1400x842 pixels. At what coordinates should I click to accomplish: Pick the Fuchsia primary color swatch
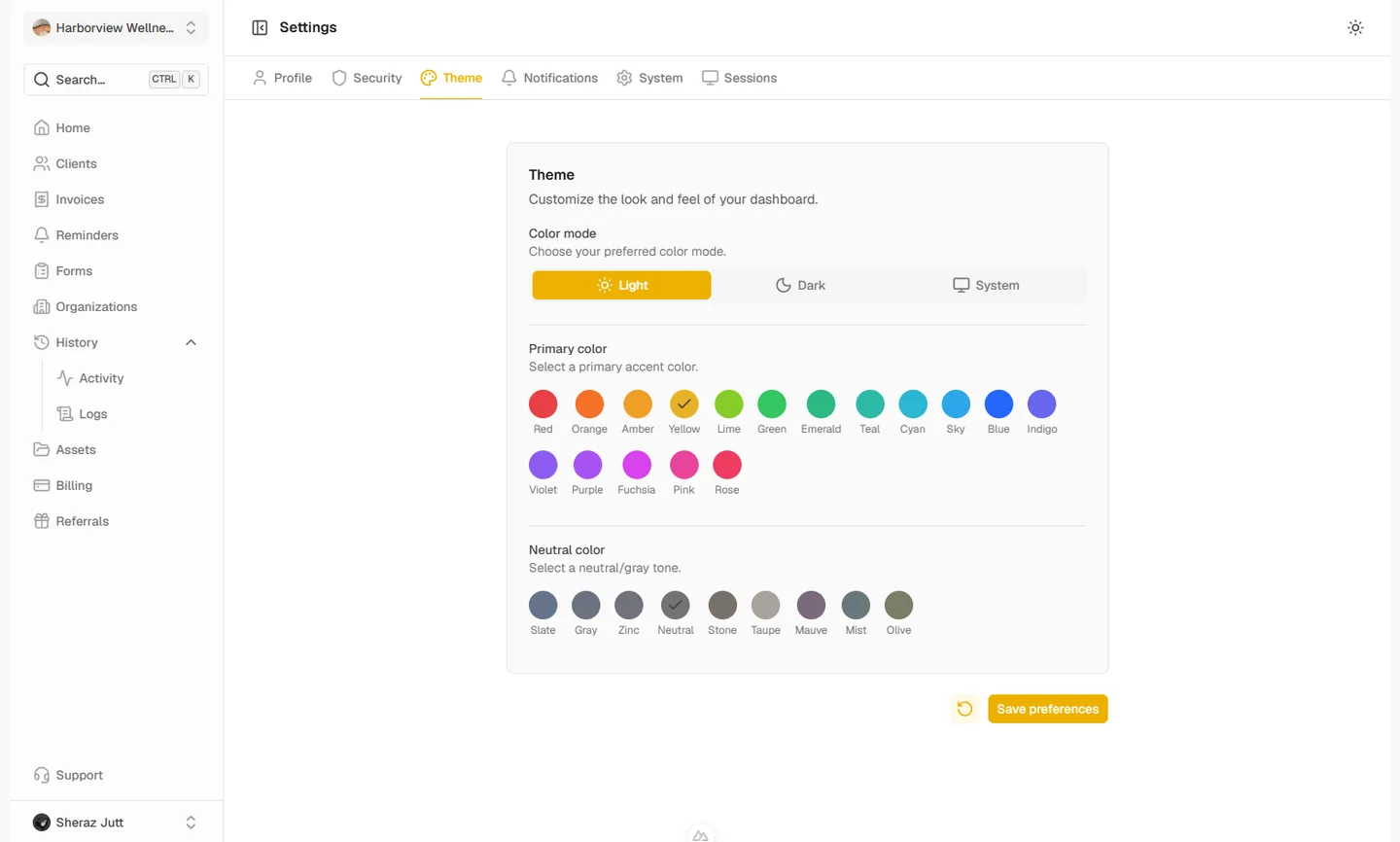click(637, 465)
